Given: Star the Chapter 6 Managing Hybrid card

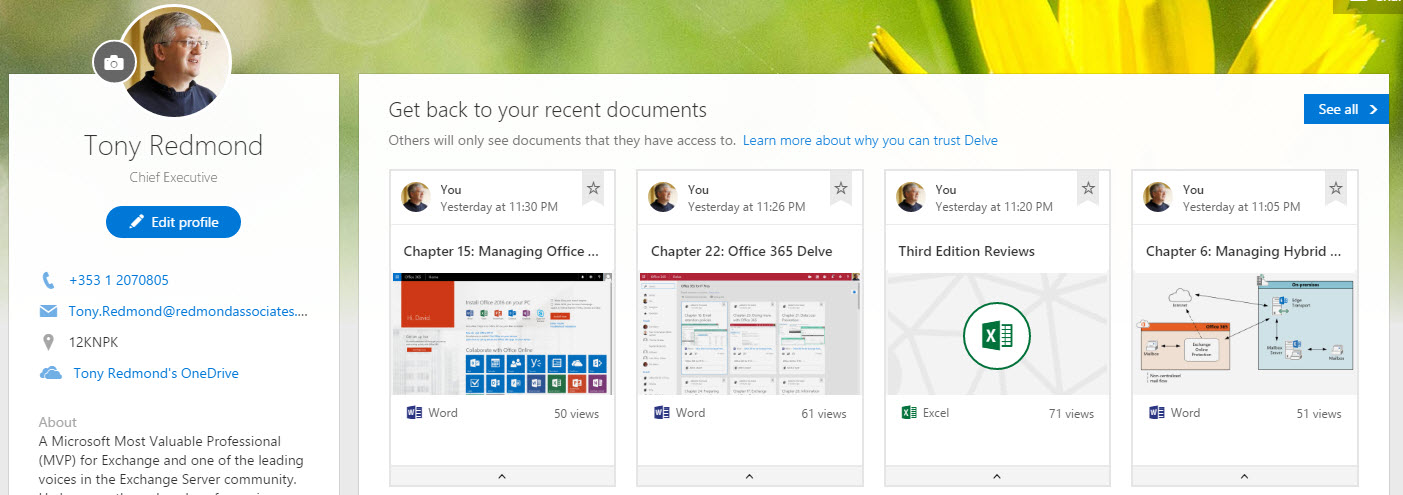Looking at the screenshot, I should [1335, 187].
